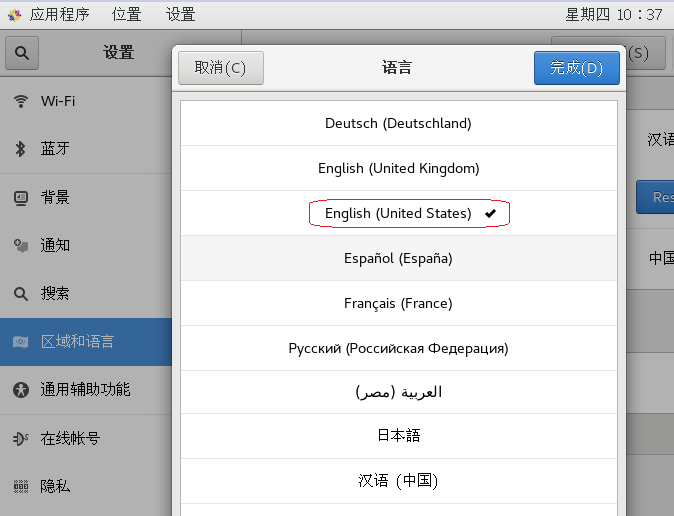The image size is (674, 516).
Task: Click the online accounts (在线帐号) icon
Action: (x=21, y=439)
